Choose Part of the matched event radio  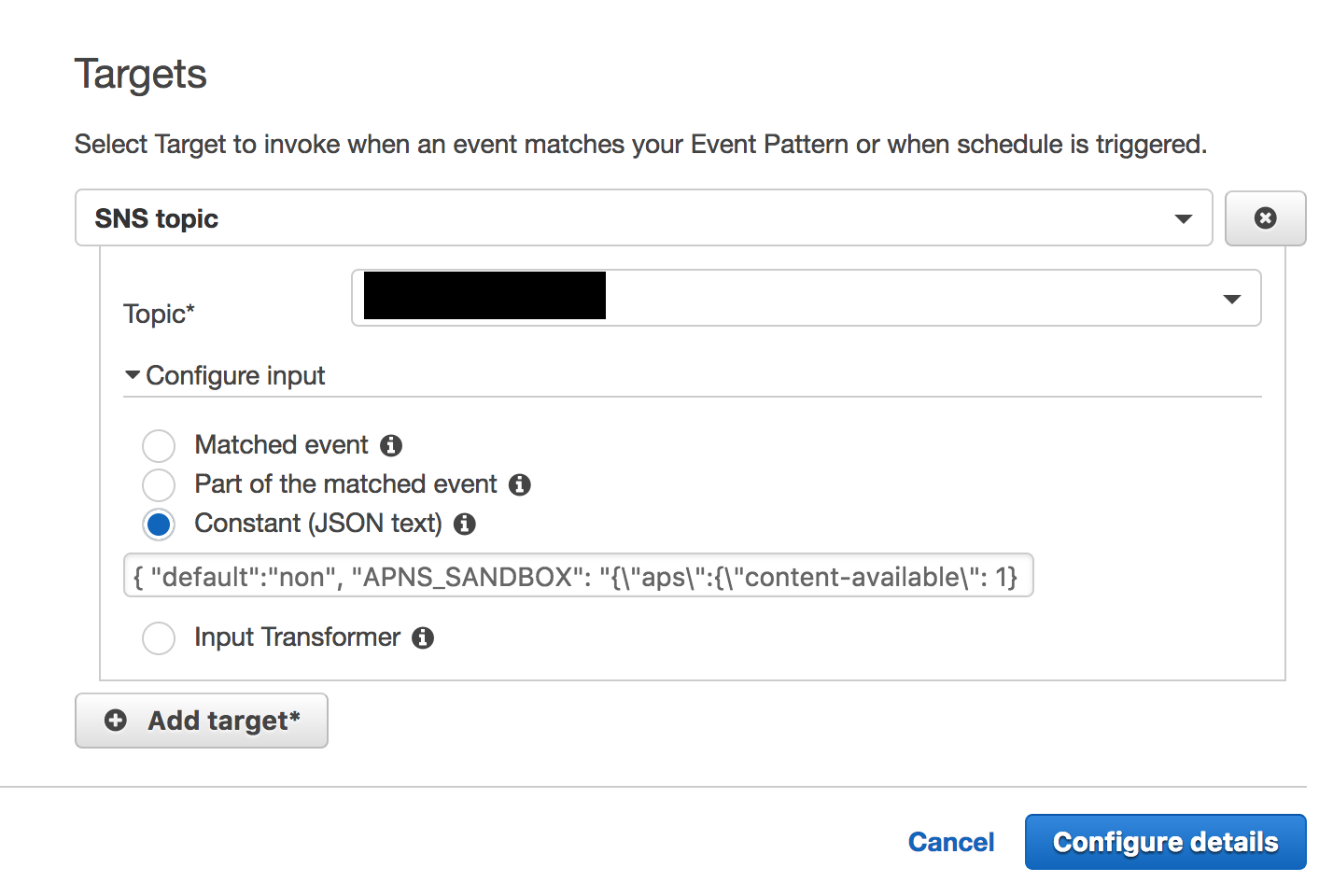[x=159, y=485]
